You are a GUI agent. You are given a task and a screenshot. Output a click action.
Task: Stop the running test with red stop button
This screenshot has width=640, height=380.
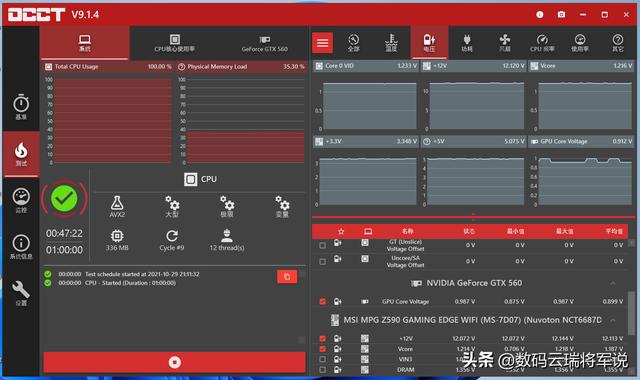point(175,362)
